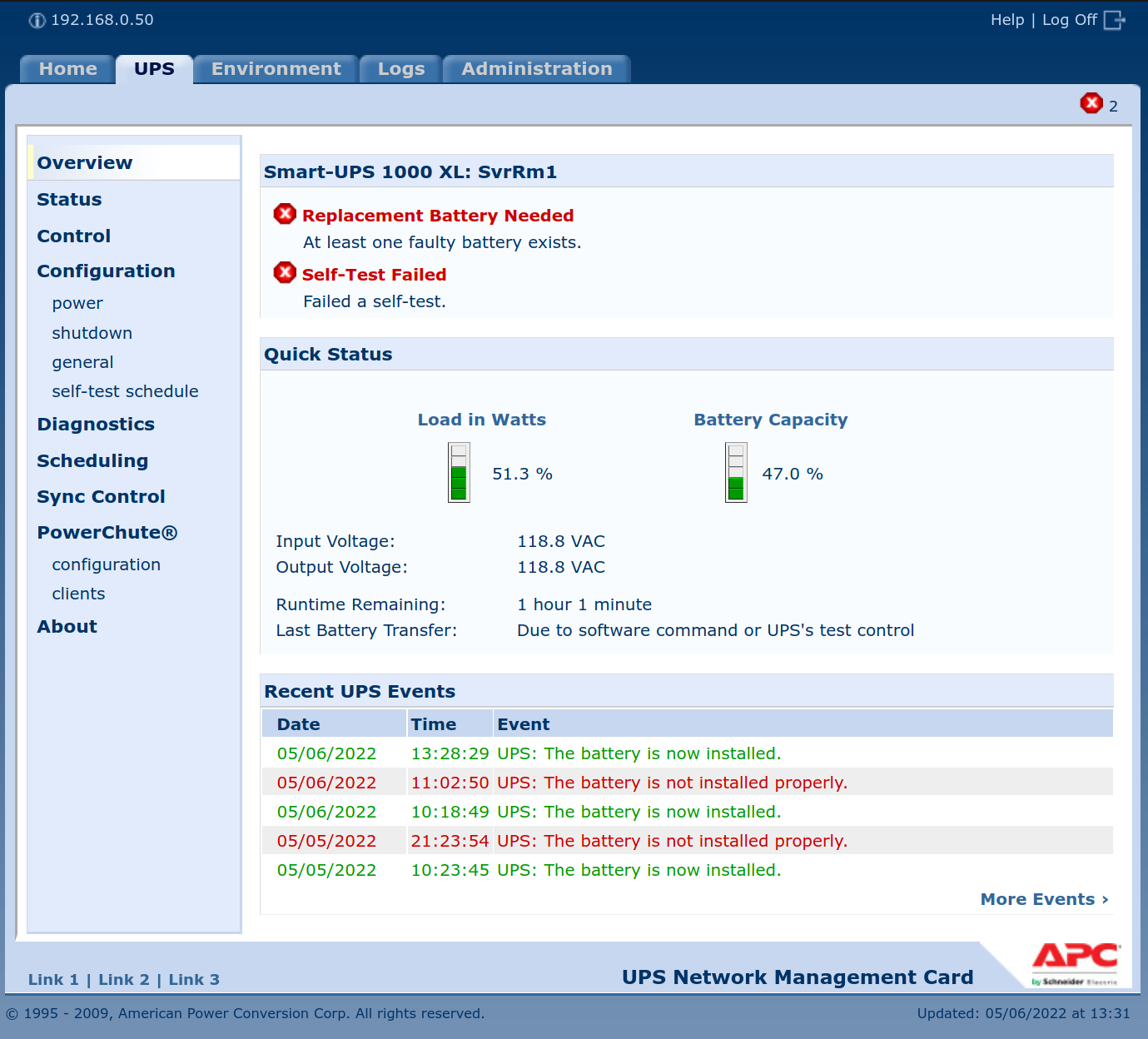Expand the Configuration menu section
This screenshot has width=1148, height=1039.
click(106, 271)
